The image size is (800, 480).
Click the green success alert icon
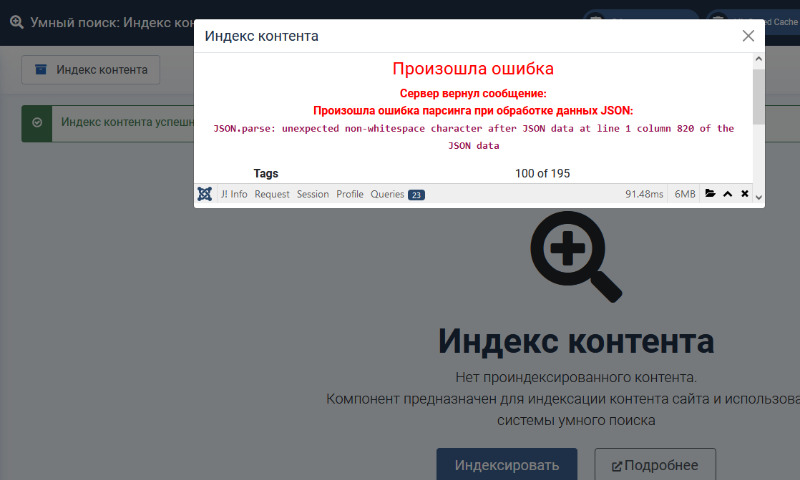(37, 122)
